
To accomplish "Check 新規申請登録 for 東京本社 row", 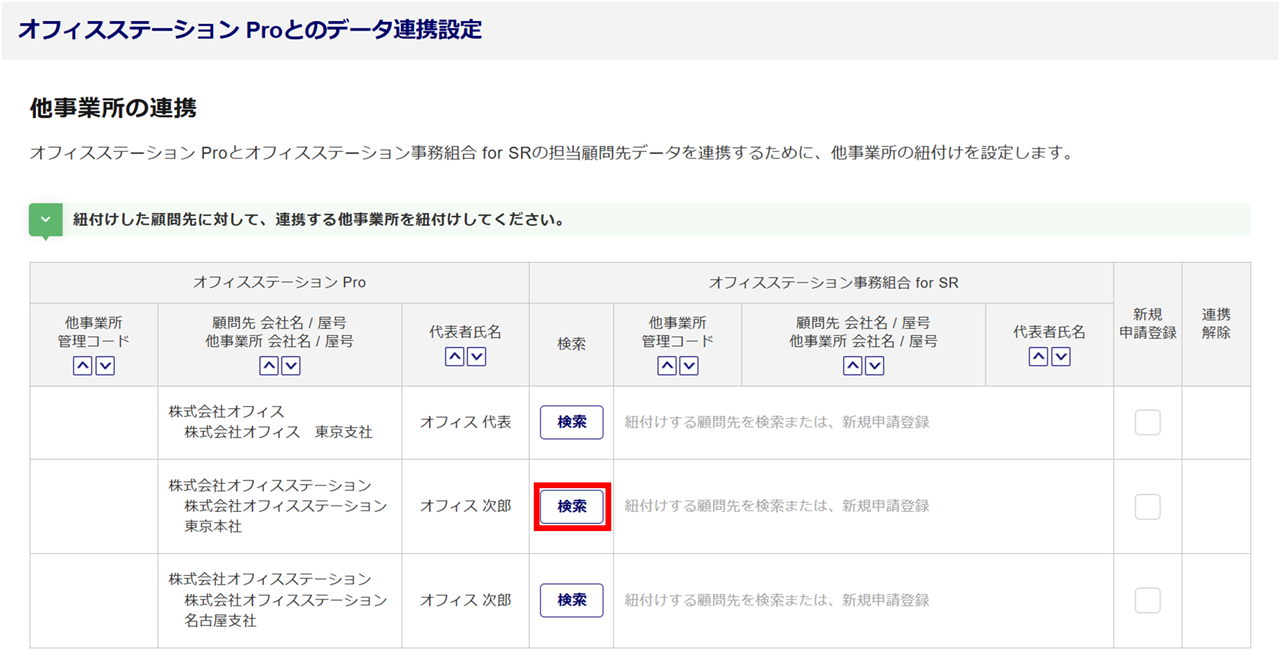I will pos(1148,507).
